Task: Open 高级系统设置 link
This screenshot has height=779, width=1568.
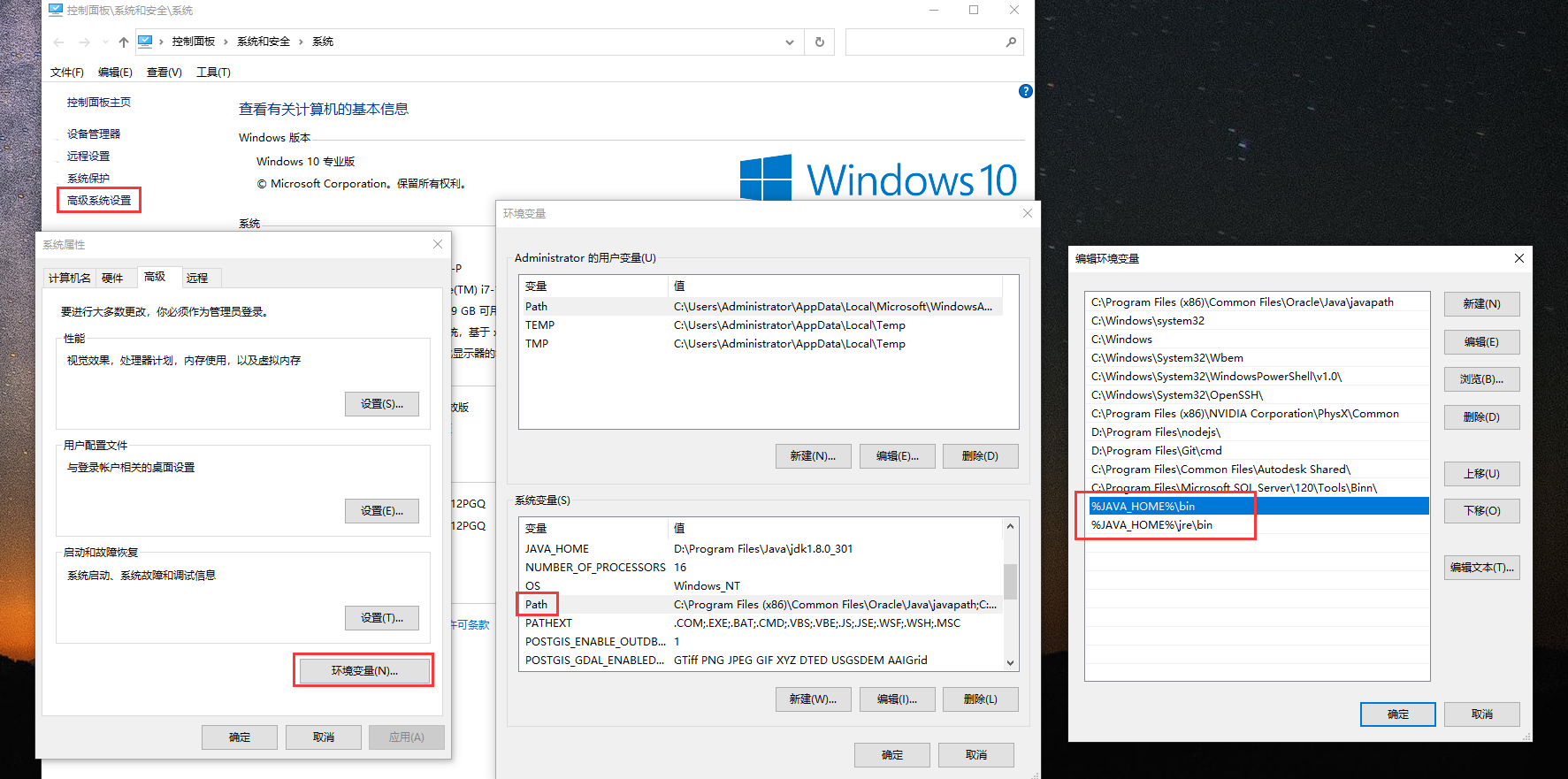Action: [x=99, y=201]
